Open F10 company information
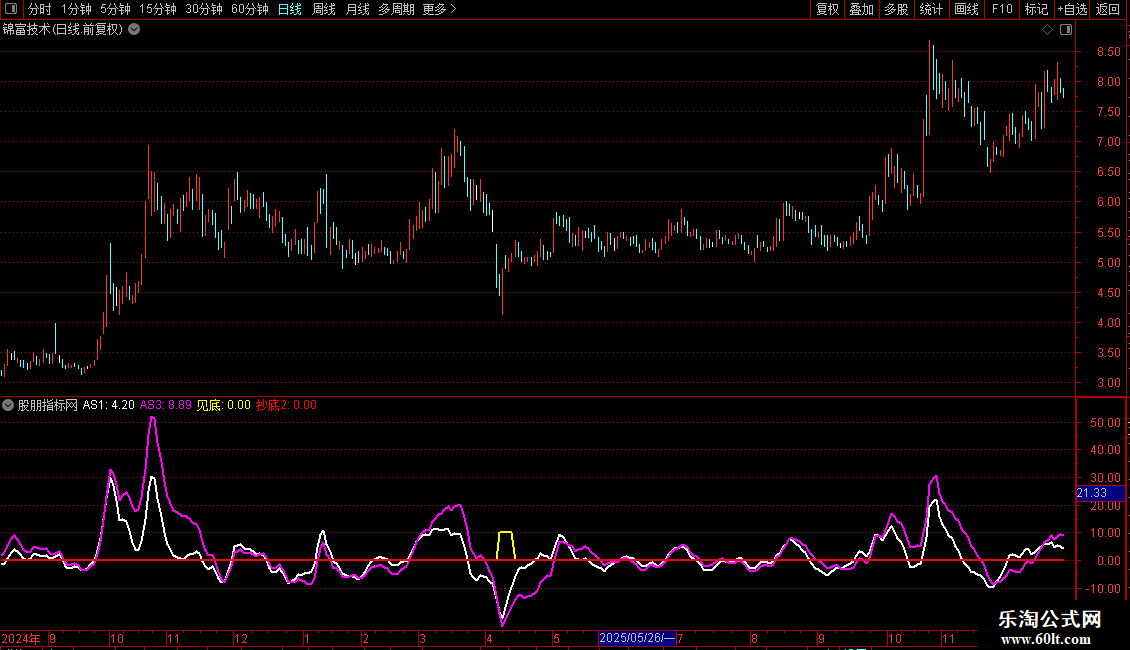 coord(1002,10)
